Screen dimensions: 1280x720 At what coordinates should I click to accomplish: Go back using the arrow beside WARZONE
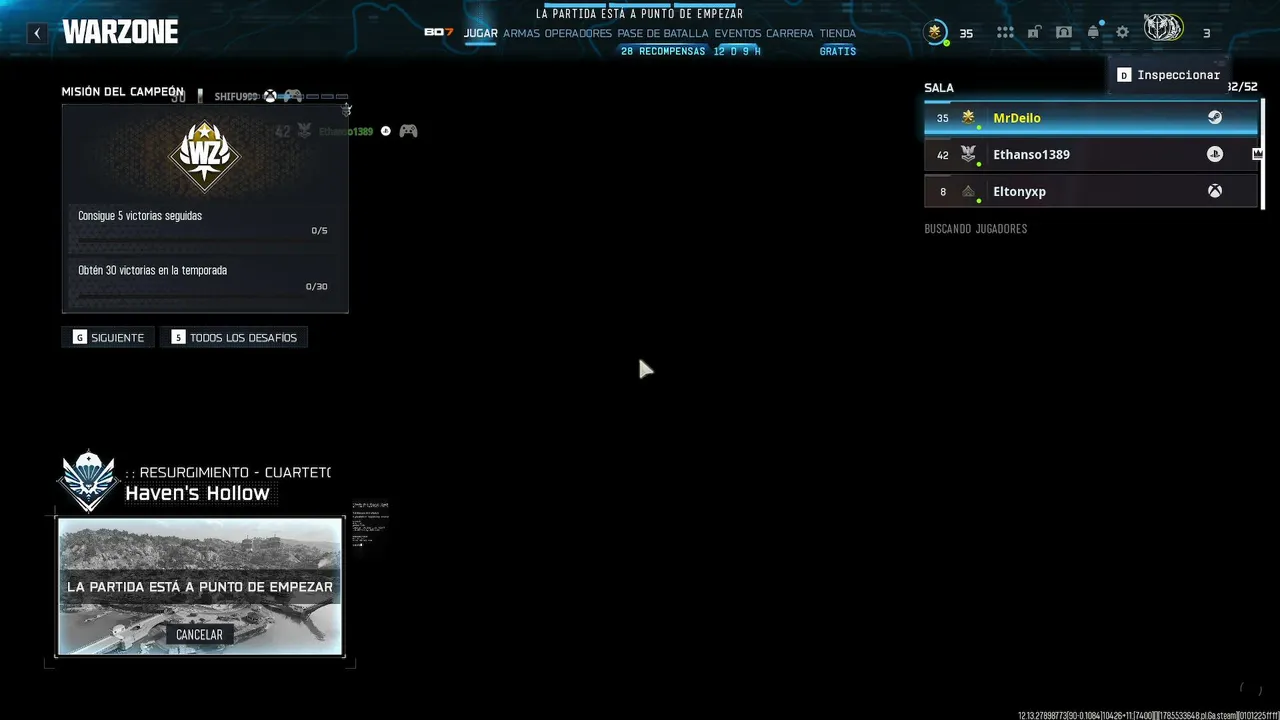click(37, 33)
